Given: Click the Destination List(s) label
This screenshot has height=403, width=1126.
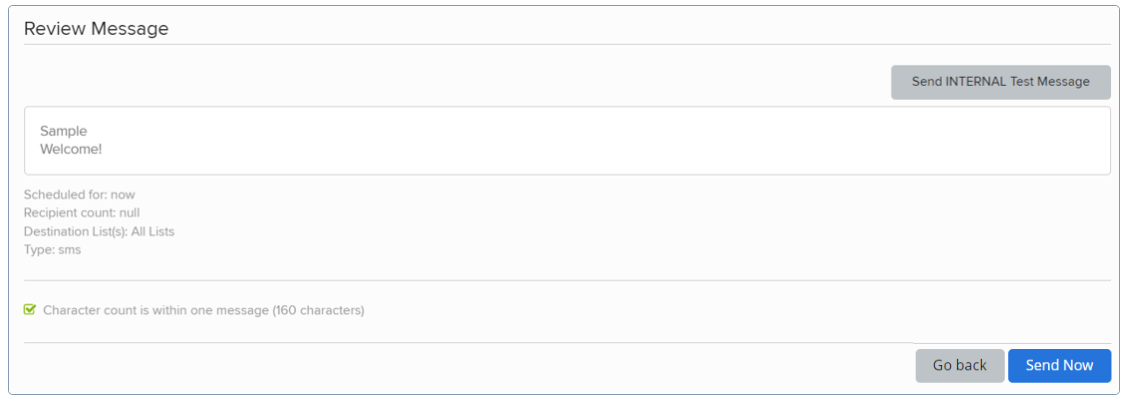Looking at the screenshot, I should [x=75, y=231].
